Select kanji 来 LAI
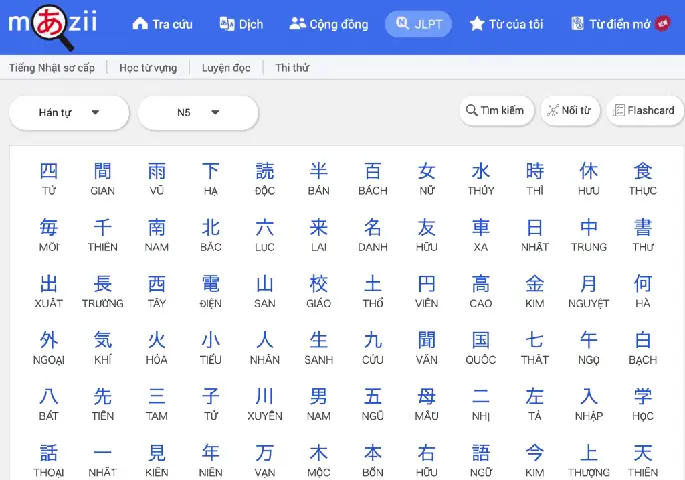Image resolution: width=685 pixels, height=480 pixels. (318, 235)
